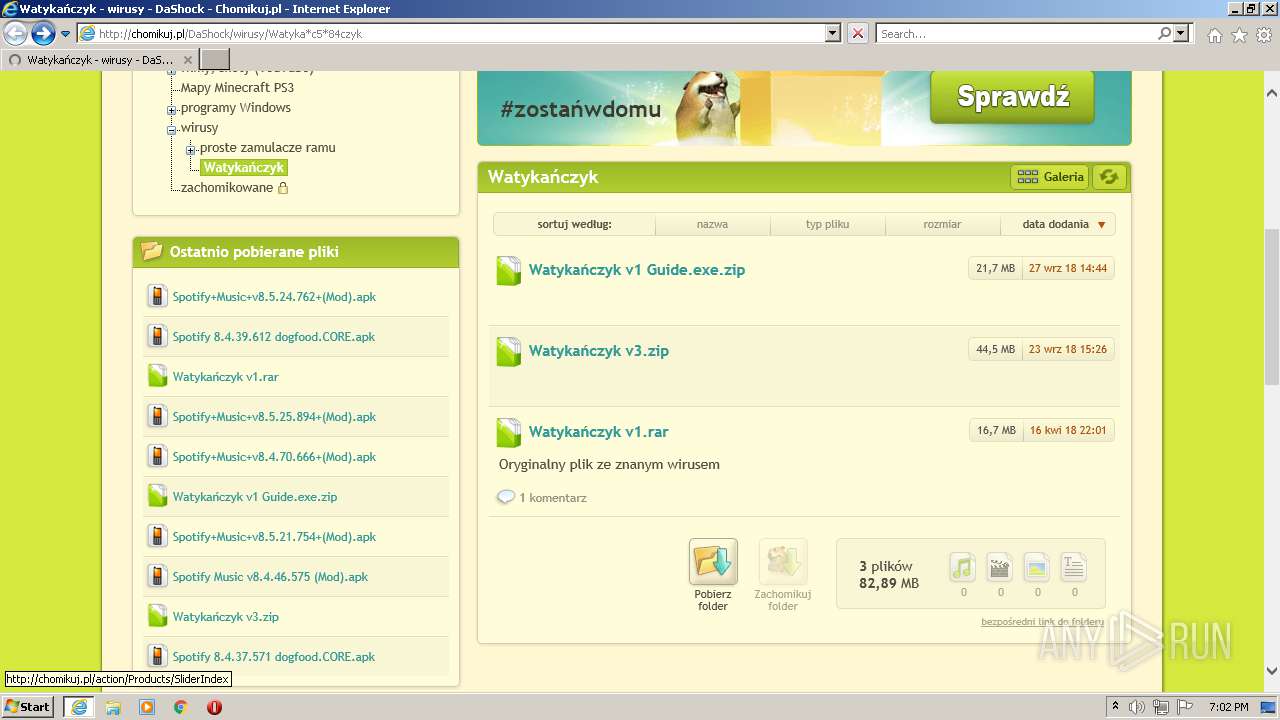Click the Galeria view button

coord(1050,177)
